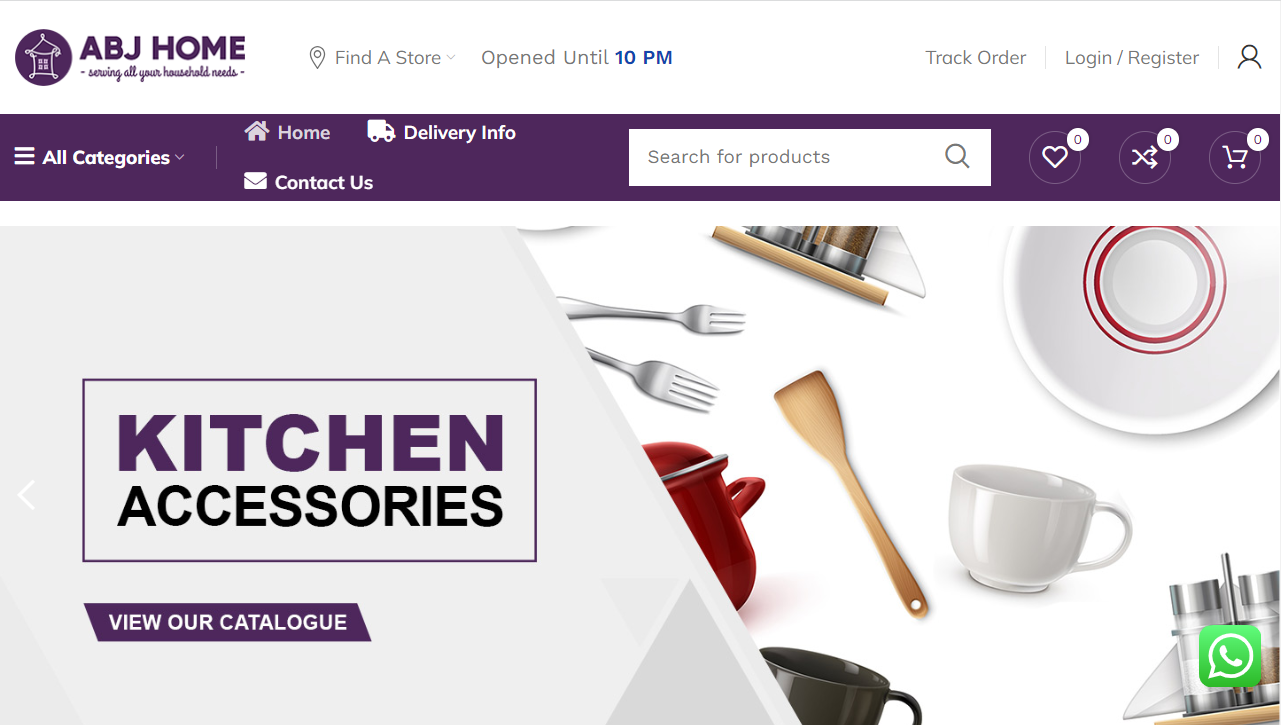This screenshot has width=1281, height=725.
Task: Go to previous banner slide arrow
Action: point(26,495)
